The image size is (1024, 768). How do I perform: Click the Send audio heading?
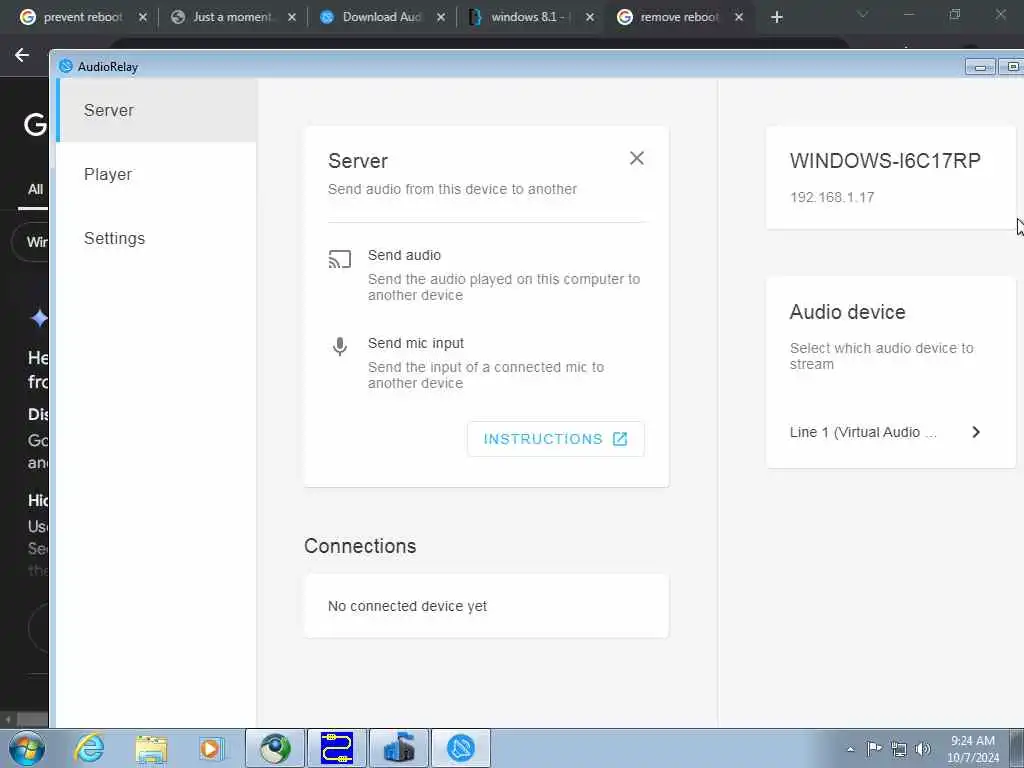404,255
